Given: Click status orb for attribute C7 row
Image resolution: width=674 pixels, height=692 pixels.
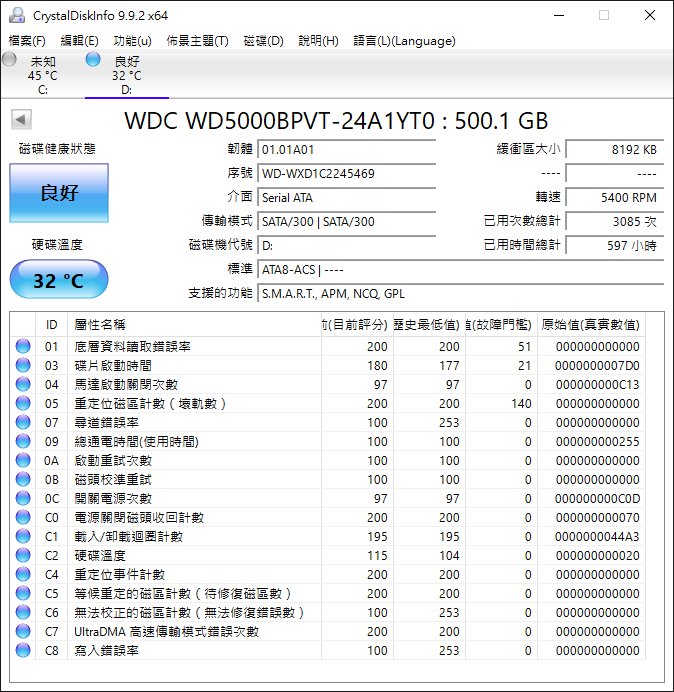Looking at the screenshot, I should (23, 631).
